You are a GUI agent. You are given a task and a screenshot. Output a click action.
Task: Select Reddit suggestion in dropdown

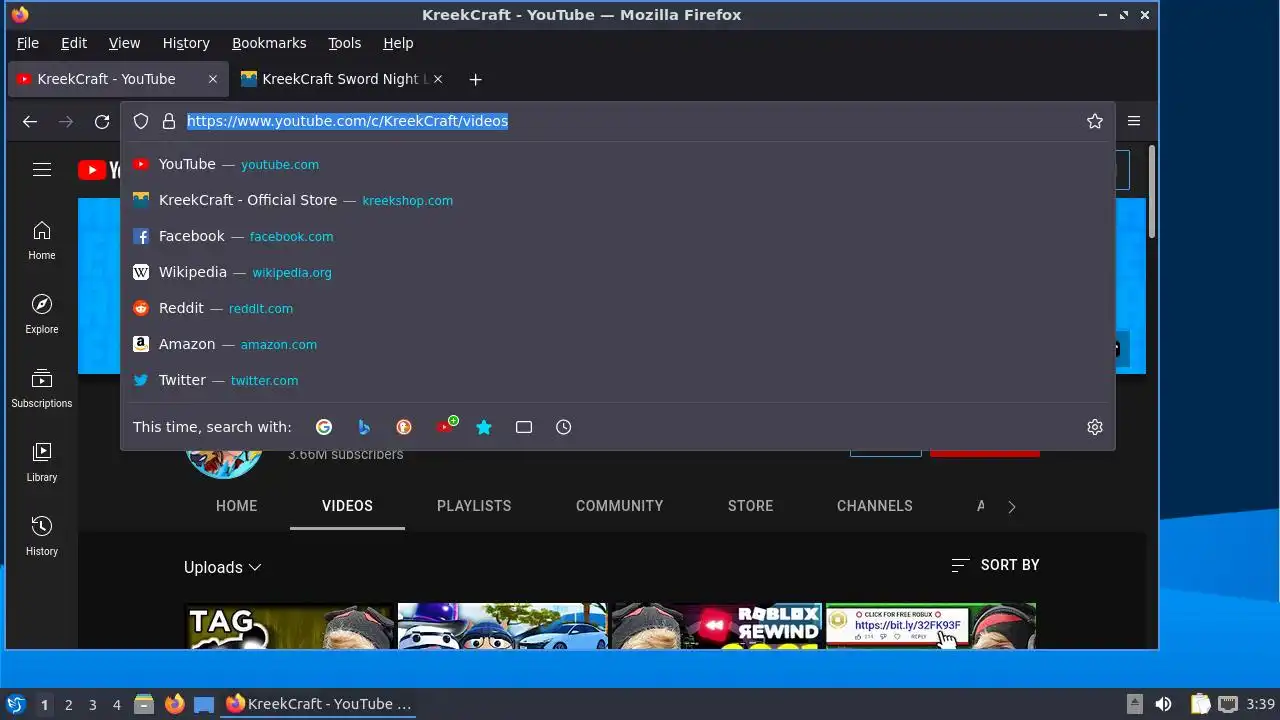(617, 308)
